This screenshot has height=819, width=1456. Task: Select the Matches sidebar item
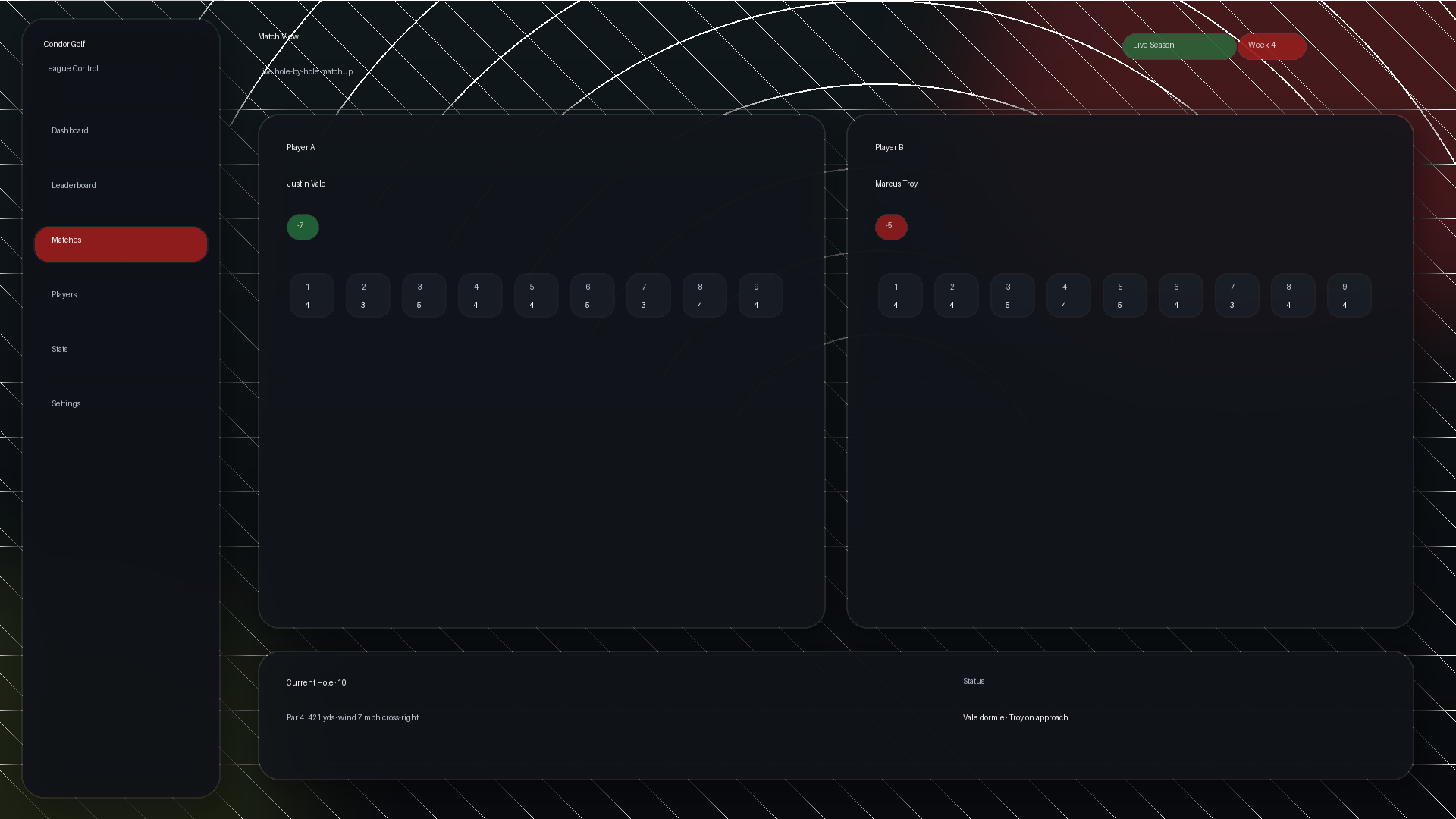(x=121, y=244)
